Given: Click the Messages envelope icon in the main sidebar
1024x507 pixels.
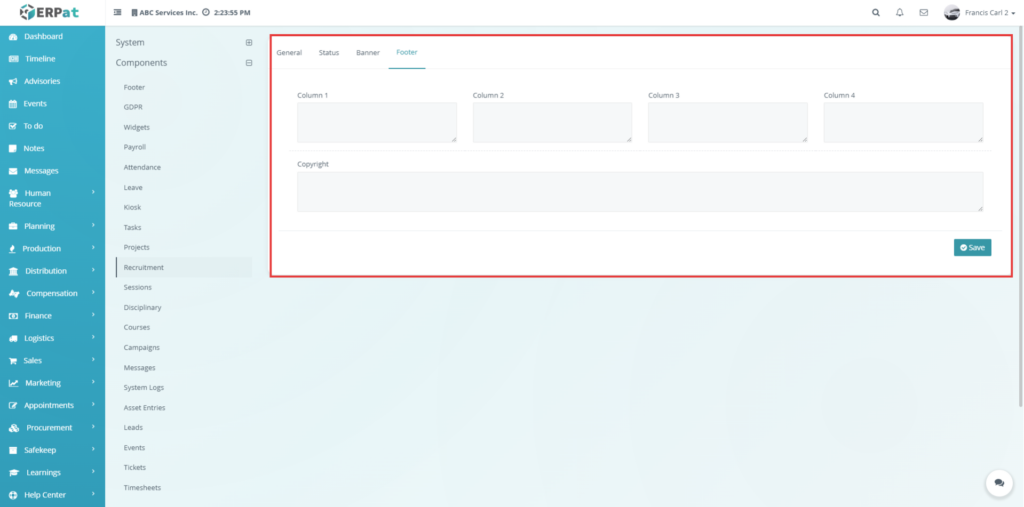Looking at the screenshot, I should pos(13,171).
